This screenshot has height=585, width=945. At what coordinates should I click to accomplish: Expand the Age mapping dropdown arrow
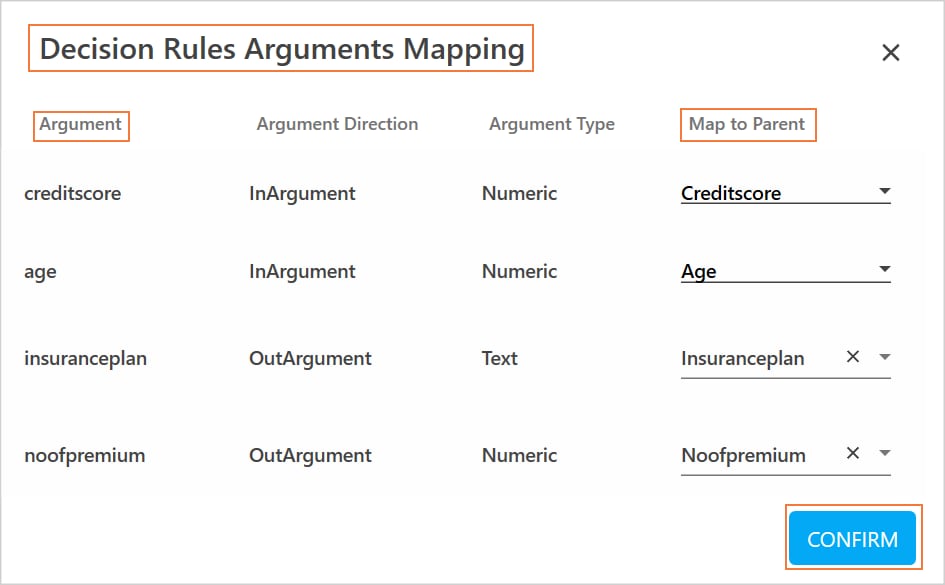(884, 270)
